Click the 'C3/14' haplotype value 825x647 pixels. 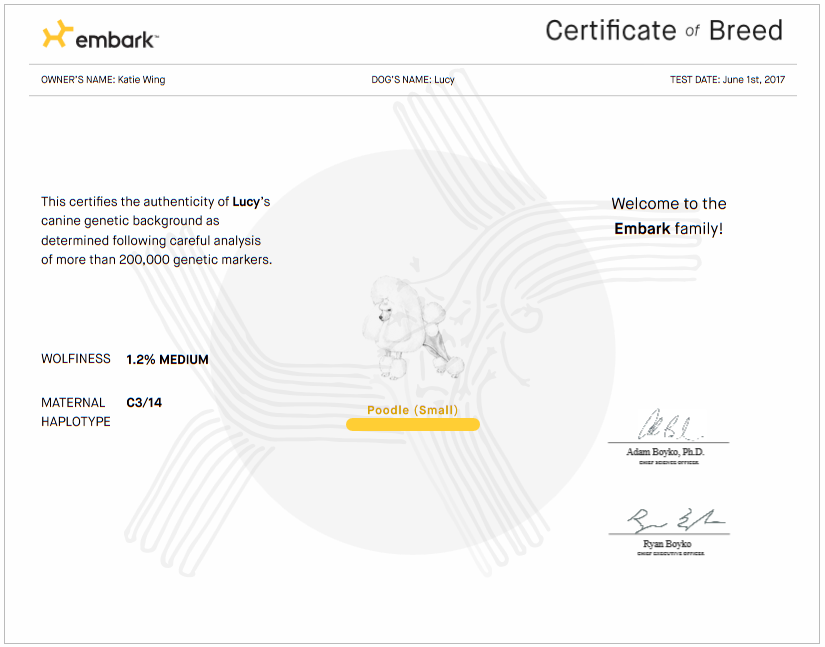(144, 403)
